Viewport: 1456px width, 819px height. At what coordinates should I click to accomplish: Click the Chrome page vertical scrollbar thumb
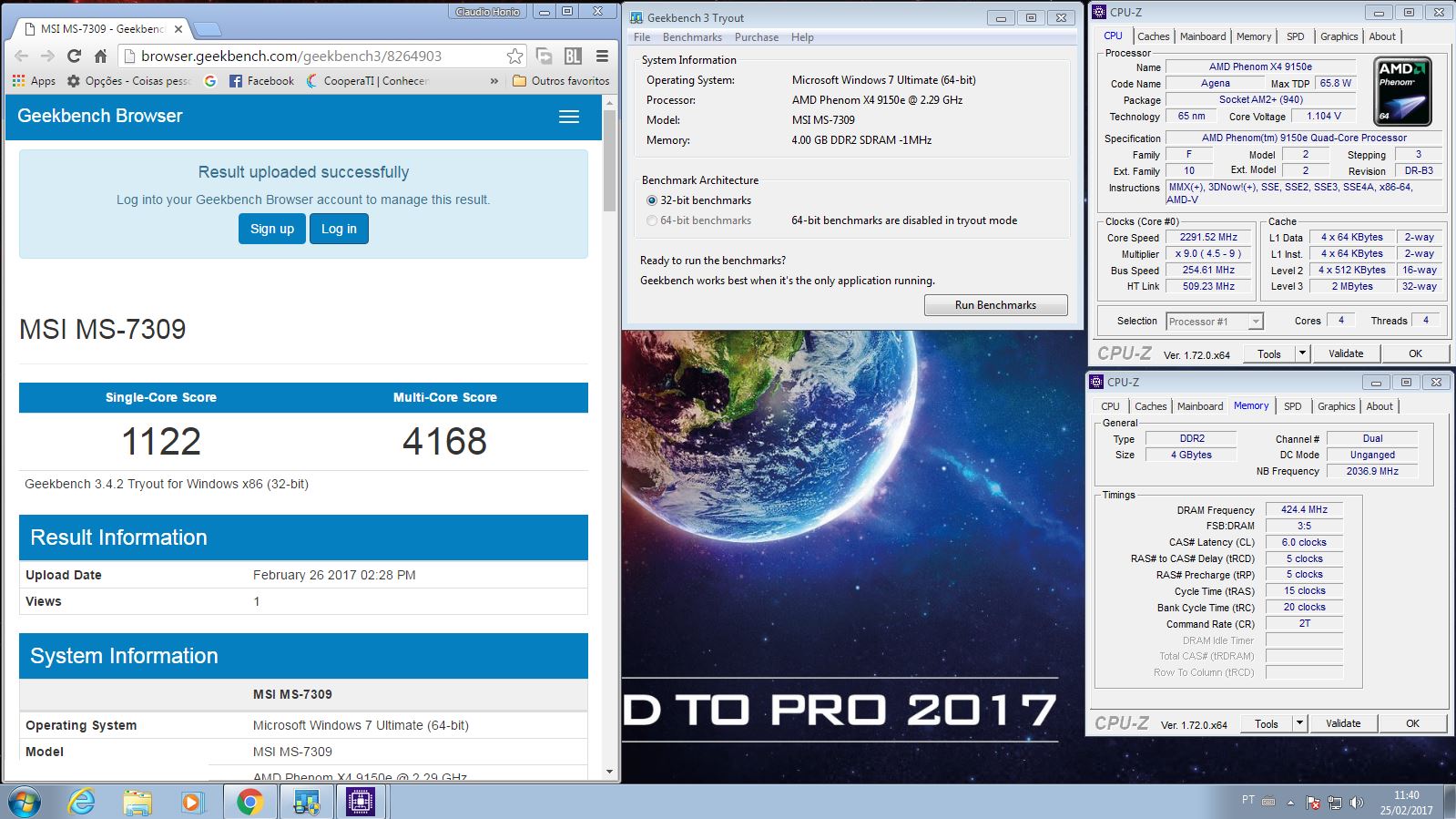pyautogui.click(x=610, y=160)
